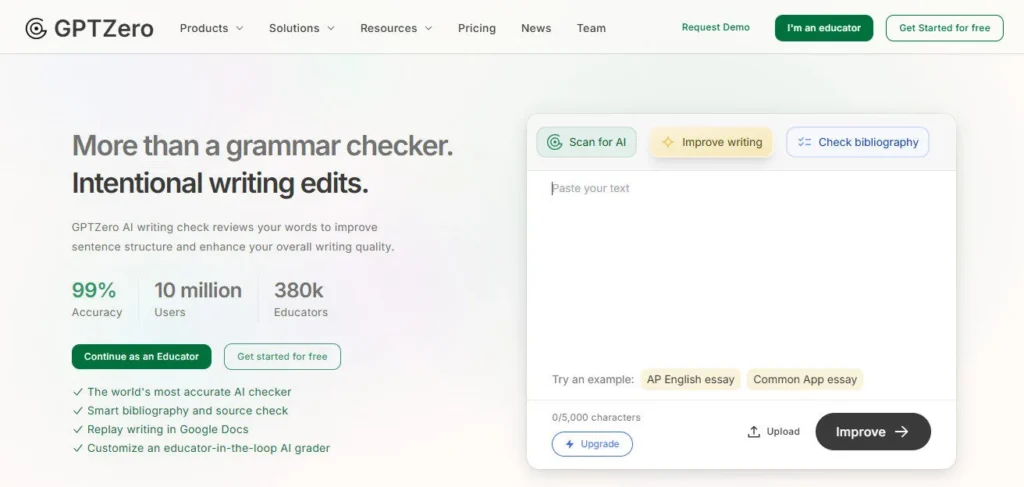Click the Request Demo link
The height and width of the screenshot is (487, 1024).
716,27
